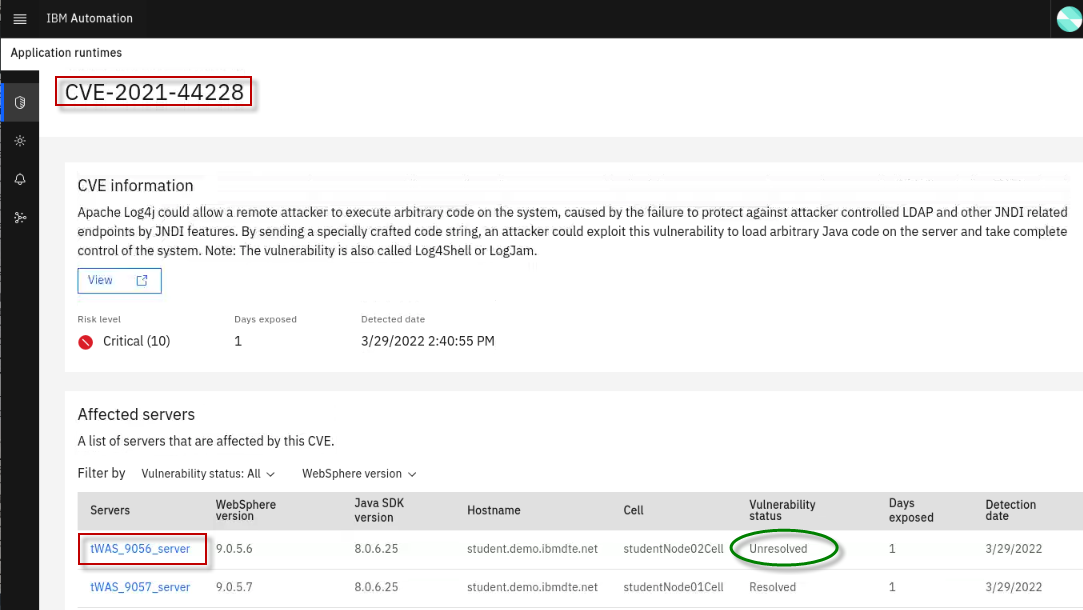This screenshot has width=1083, height=610.
Task: Sort by the Servers column header
Action: coord(110,510)
